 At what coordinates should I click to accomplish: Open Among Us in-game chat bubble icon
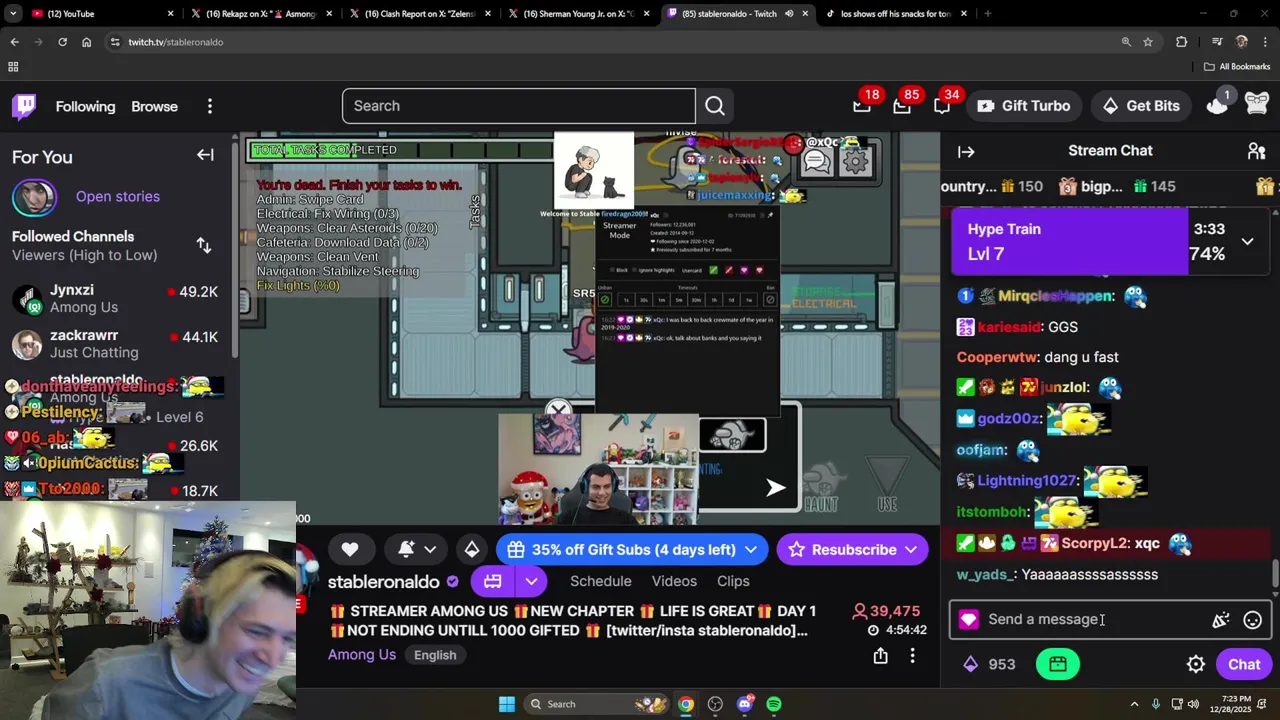[x=816, y=161]
